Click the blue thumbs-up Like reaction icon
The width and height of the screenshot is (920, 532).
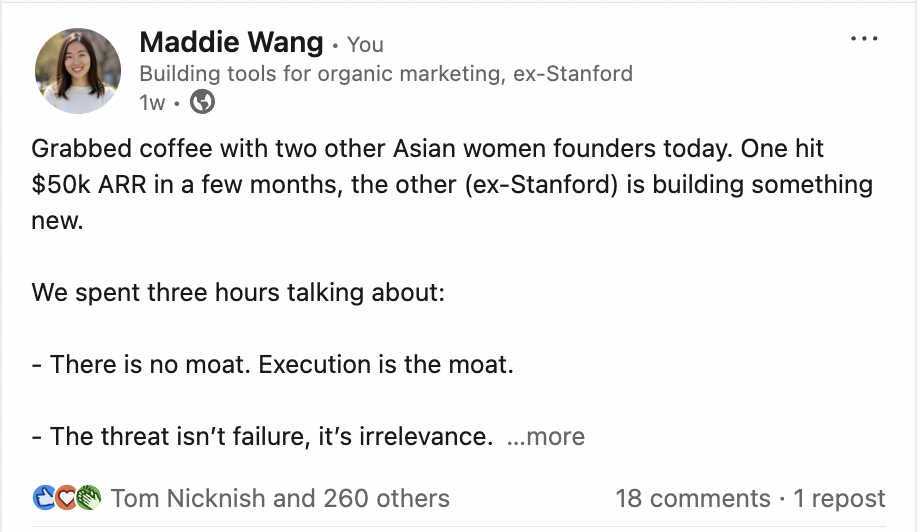click(44, 497)
